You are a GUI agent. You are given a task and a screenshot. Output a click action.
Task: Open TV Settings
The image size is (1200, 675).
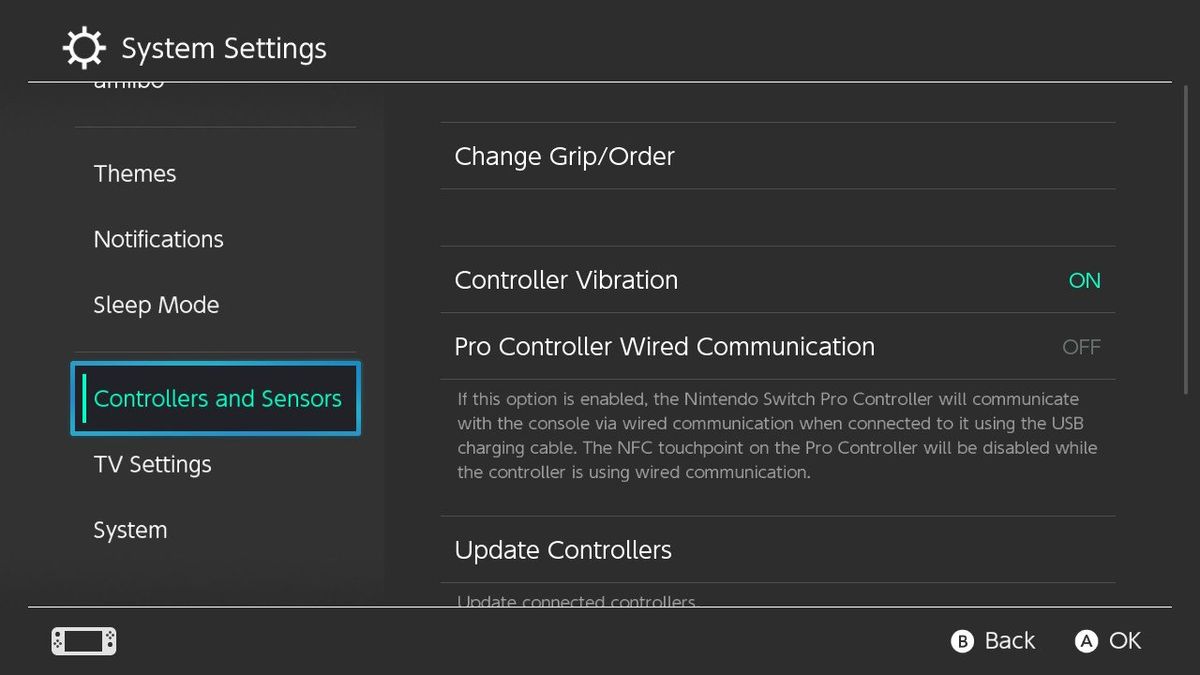point(152,464)
